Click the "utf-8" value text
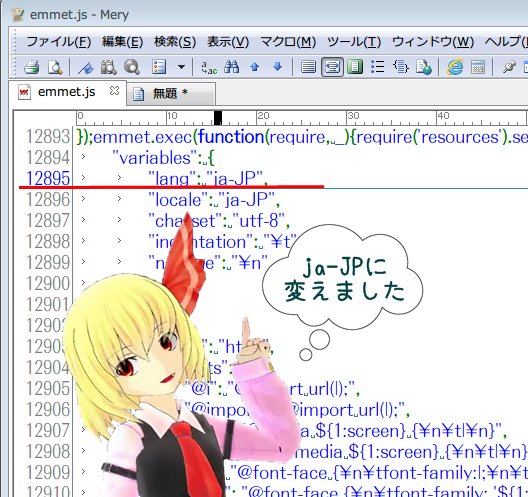The width and height of the screenshot is (528, 497). click(259, 221)
